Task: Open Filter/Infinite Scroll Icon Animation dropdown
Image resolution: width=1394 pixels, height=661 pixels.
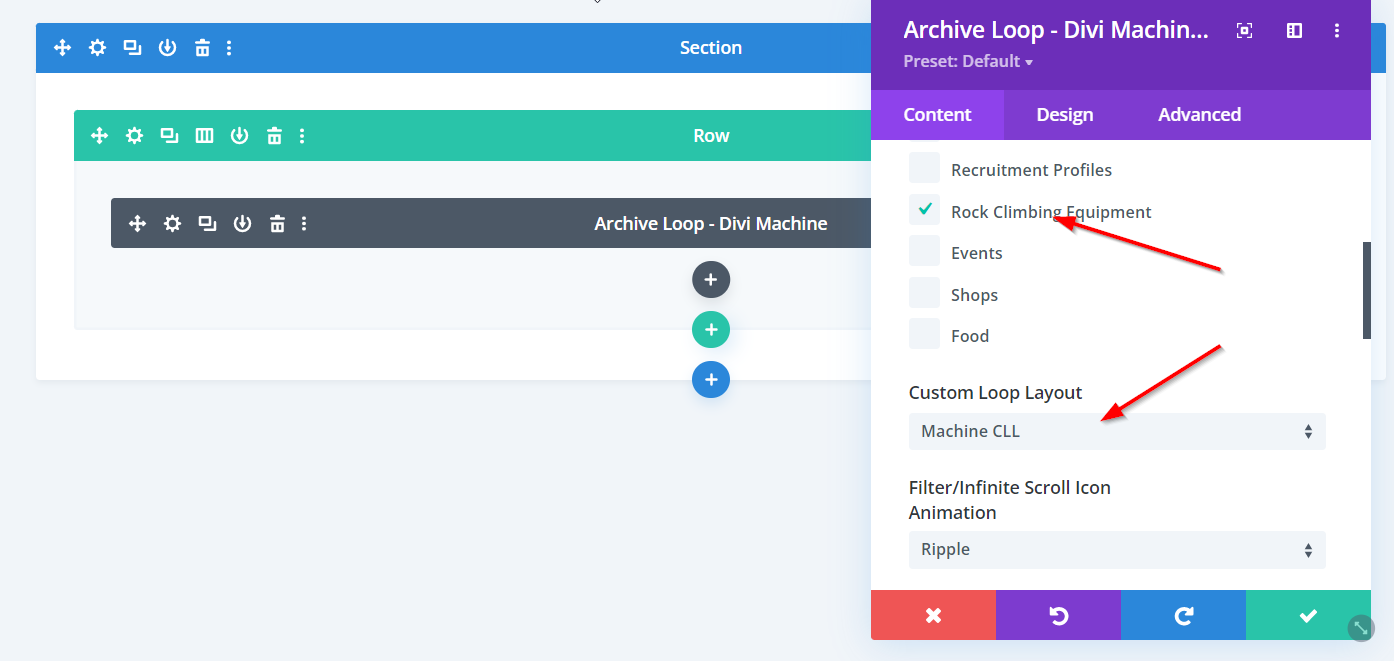Action: tap(1116, 550)
